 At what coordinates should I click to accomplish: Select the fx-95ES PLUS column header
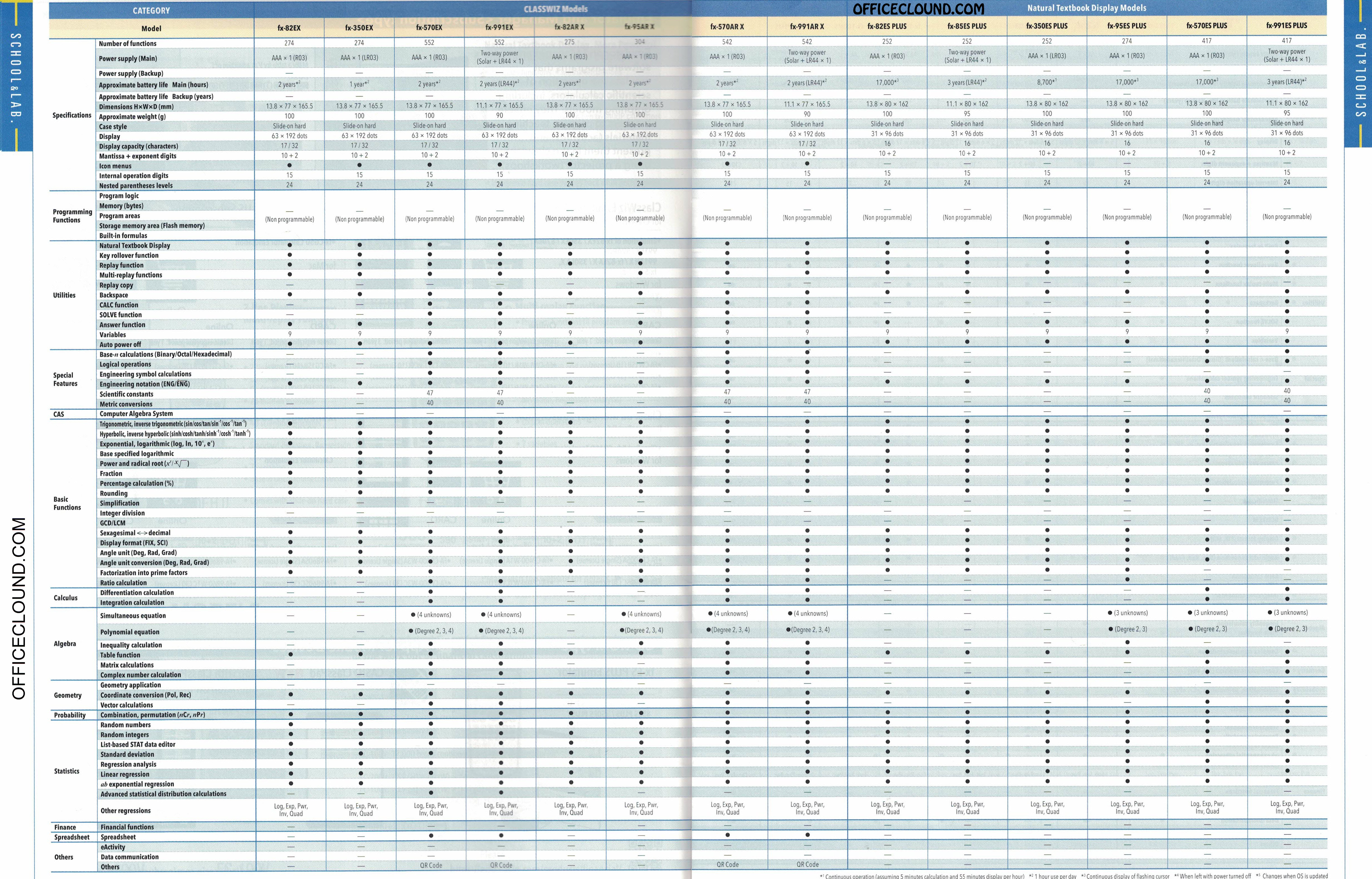coord(1126,26)
